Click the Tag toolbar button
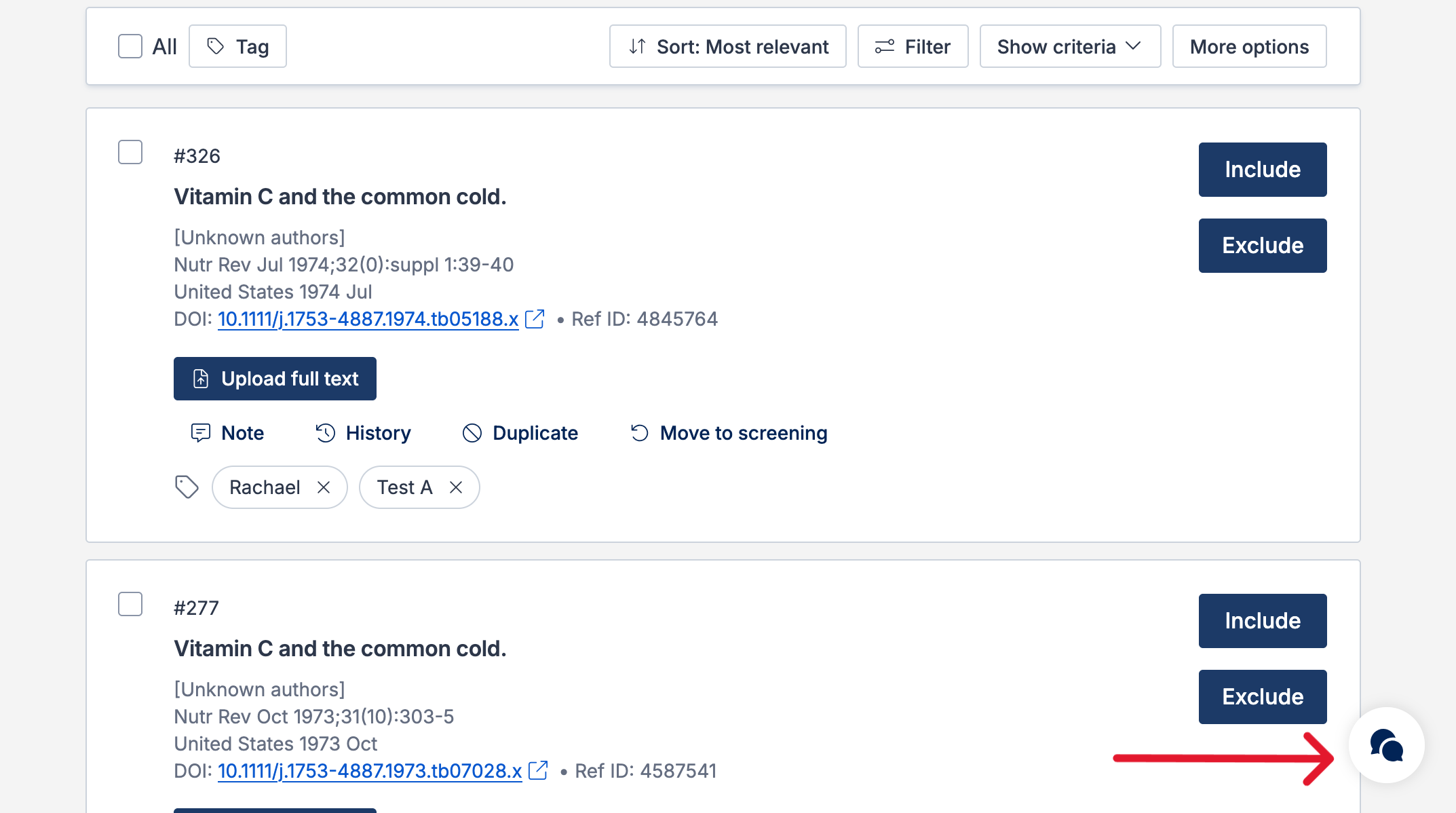The image size is (1456, 813). click(237, 47)
